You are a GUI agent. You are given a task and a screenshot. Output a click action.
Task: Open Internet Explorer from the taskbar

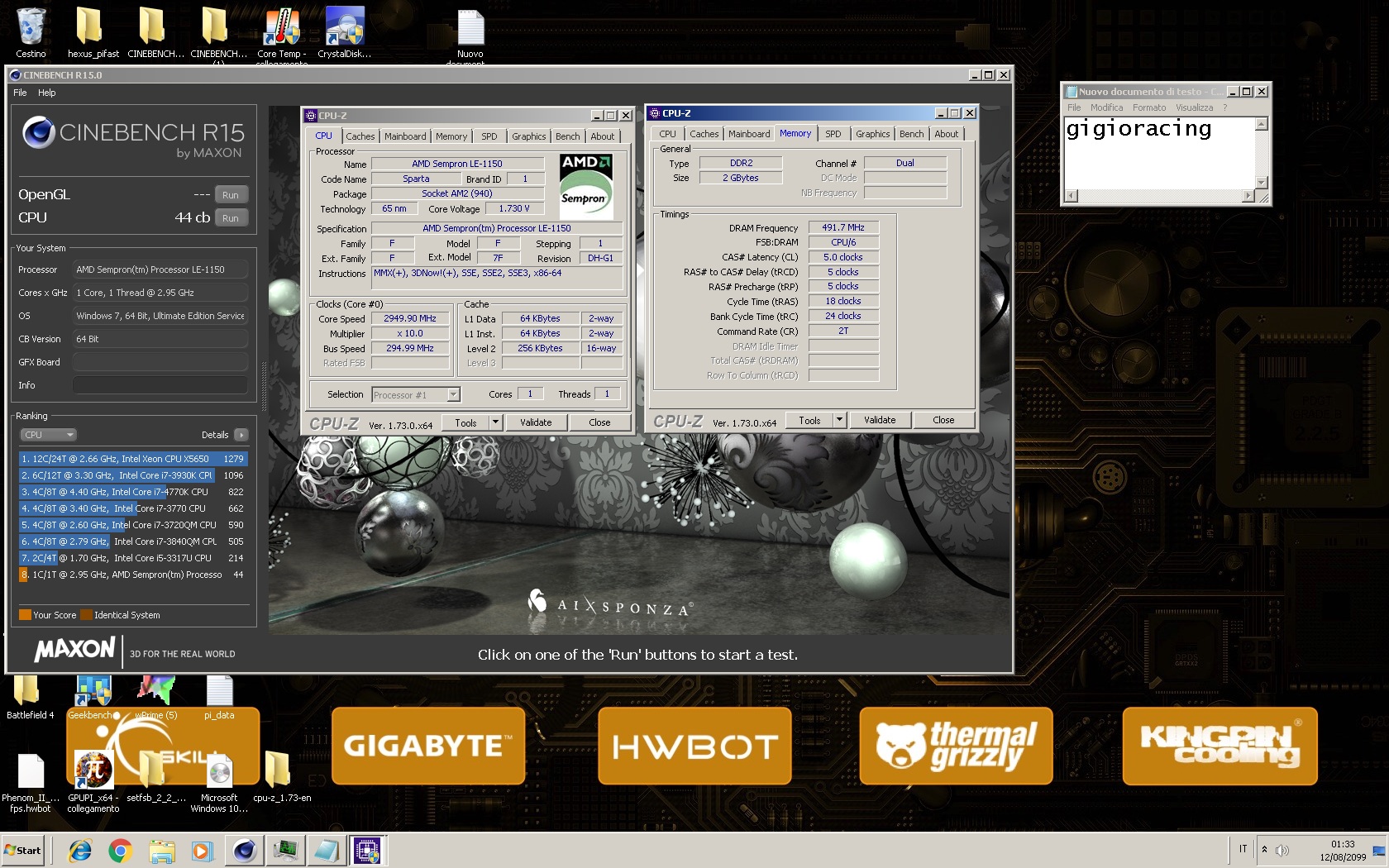pyautogui.click(x=80, y=850)
